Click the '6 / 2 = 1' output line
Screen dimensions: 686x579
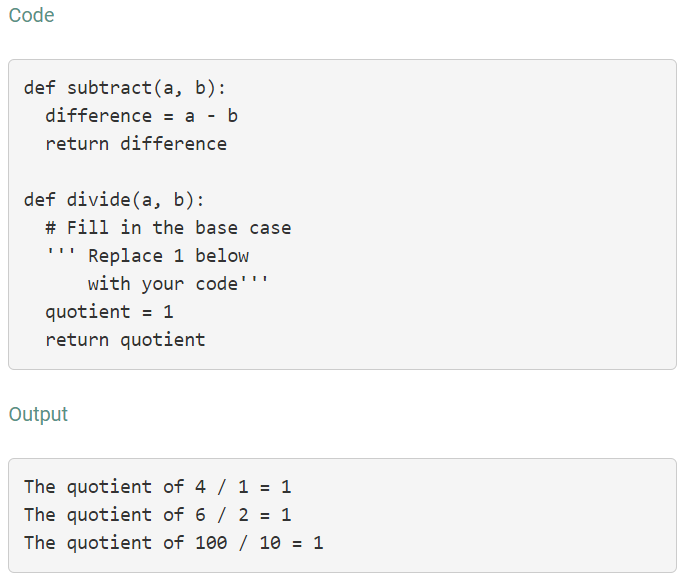[157, 515]
